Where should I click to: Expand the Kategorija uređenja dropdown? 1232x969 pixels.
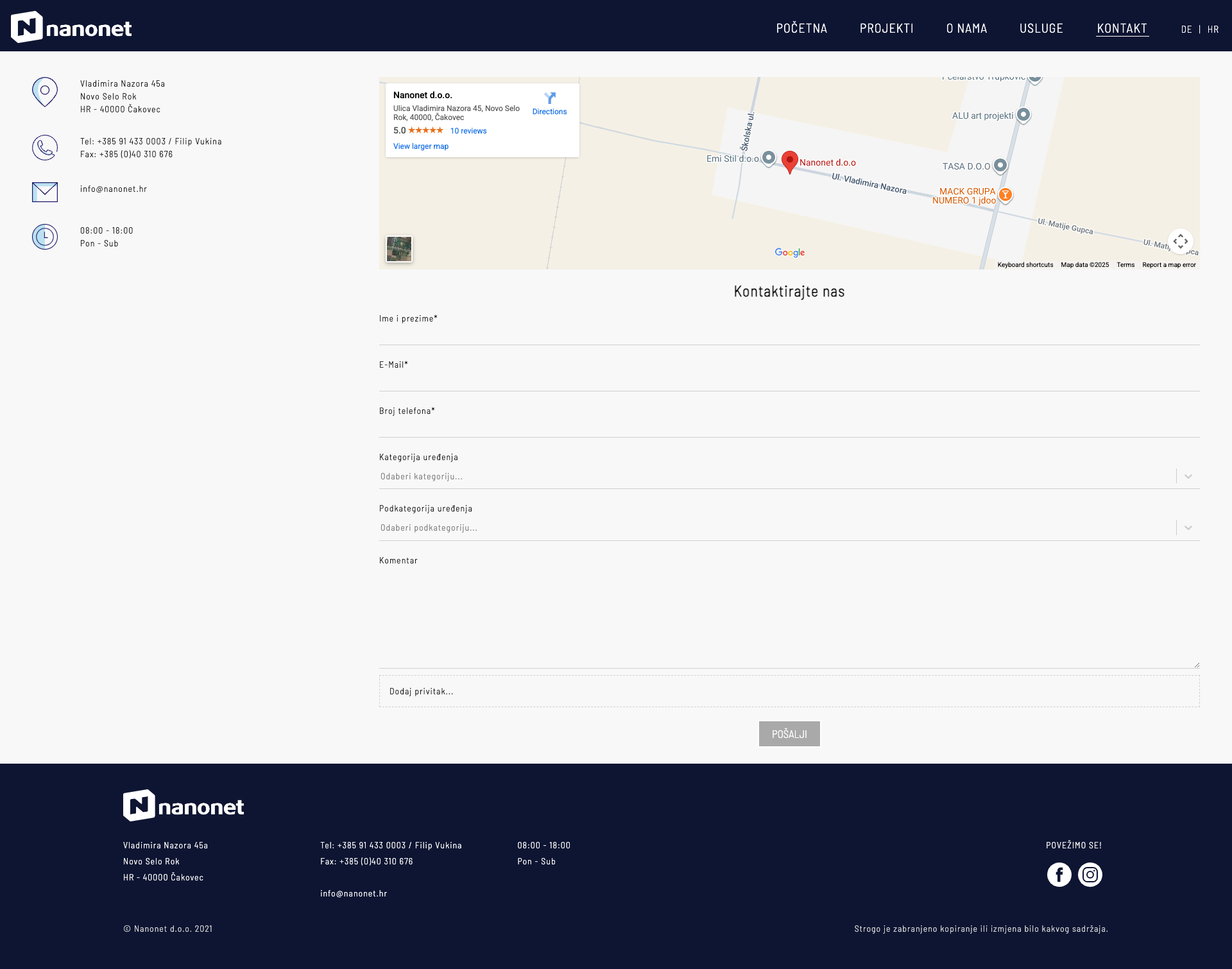click(789, 476)
